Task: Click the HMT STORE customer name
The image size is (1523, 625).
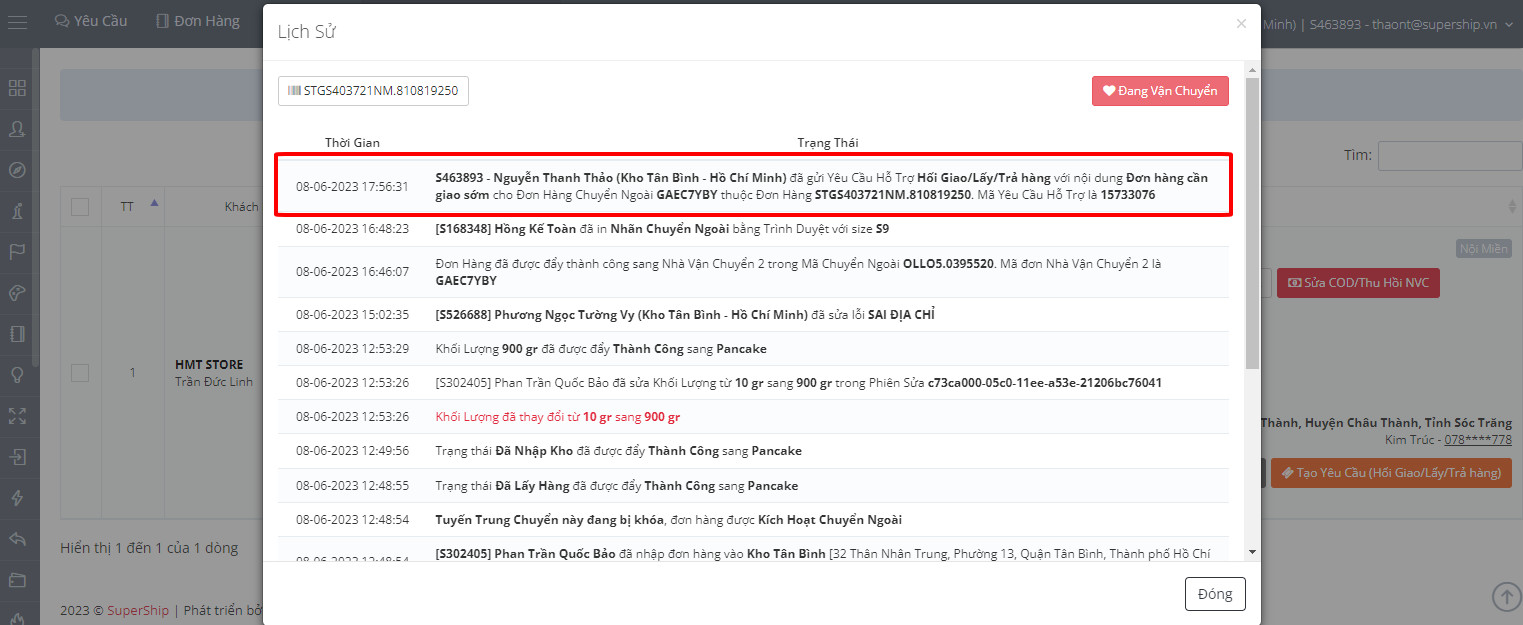Action: tap(209, 365)
